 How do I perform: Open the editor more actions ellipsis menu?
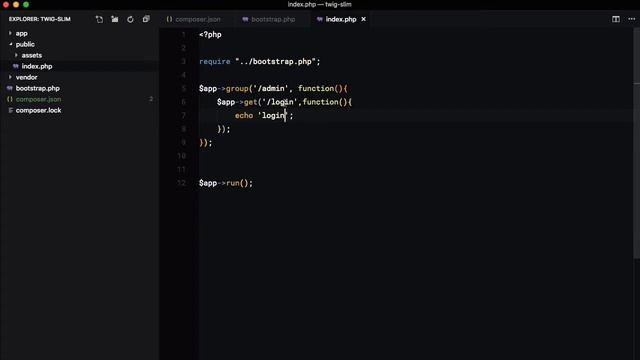[631, 19]
